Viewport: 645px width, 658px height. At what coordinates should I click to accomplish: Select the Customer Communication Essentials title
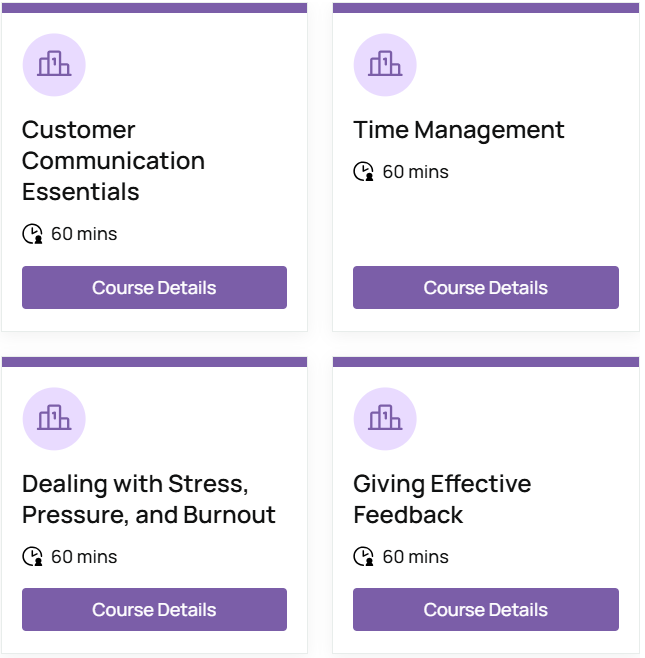coord(113,160)
